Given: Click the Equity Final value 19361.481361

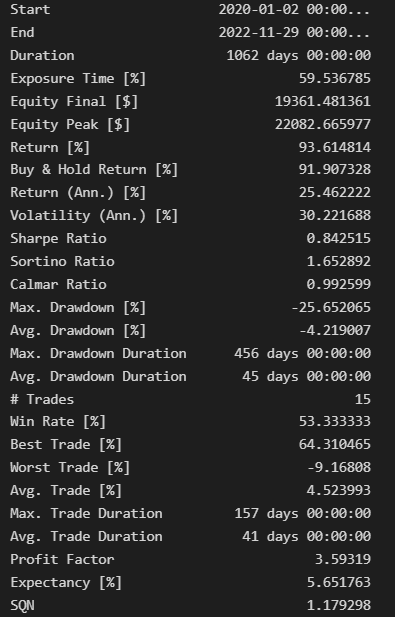Looking at the screenshot, I should point(322,101).
